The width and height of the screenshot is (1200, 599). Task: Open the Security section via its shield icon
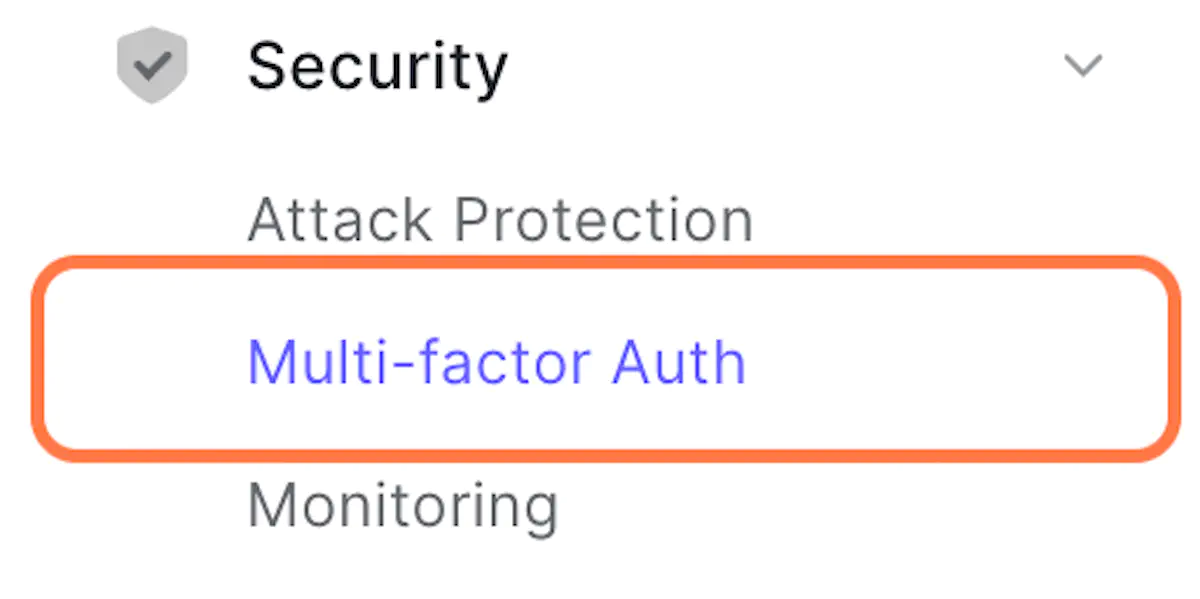click(x=152, y=65)
